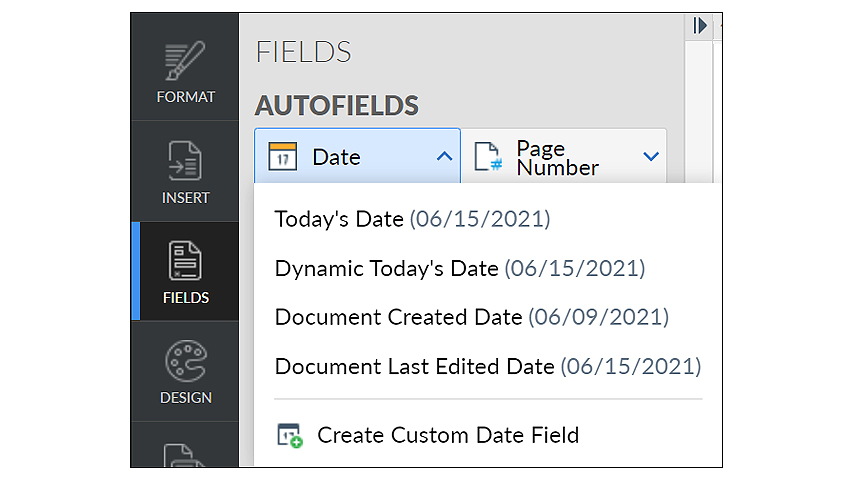
Task: Open the Design sidebar panel
Action: pos(185,372)
